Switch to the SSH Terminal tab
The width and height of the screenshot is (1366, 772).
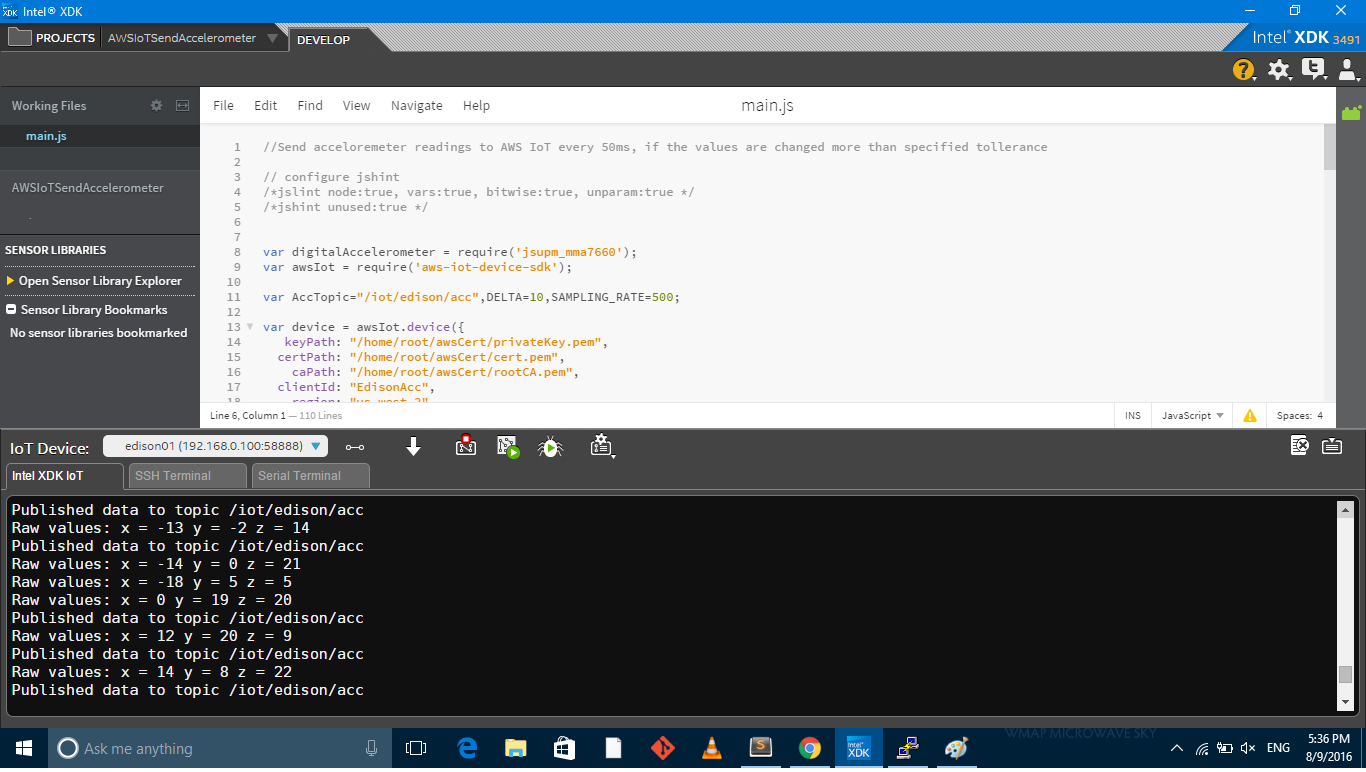click(x=187, y=476)
